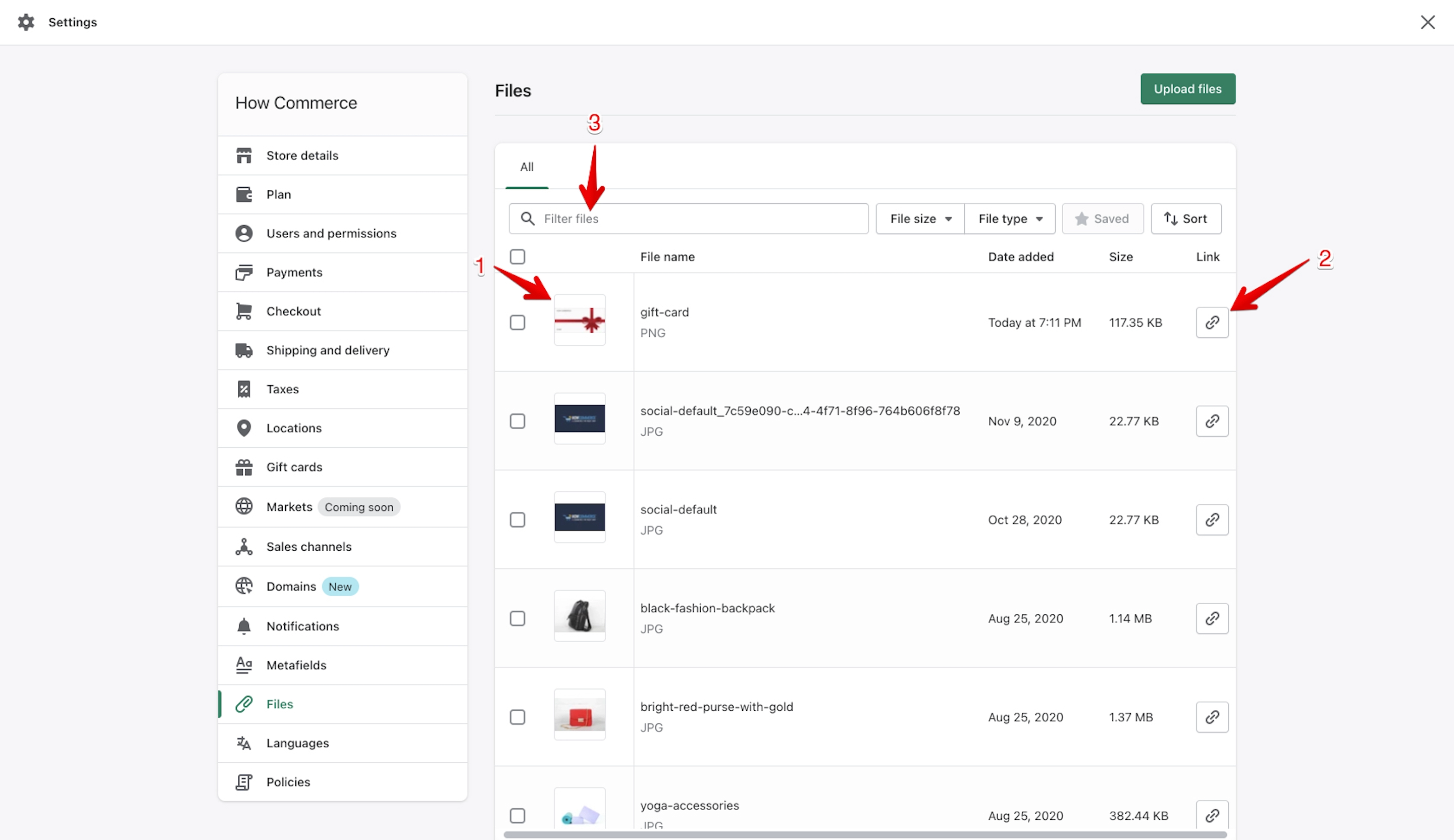Open the gift-card image thumbnail
Image resolution: width=1454 pixels, height=840 pixels.
coord(579,320)
